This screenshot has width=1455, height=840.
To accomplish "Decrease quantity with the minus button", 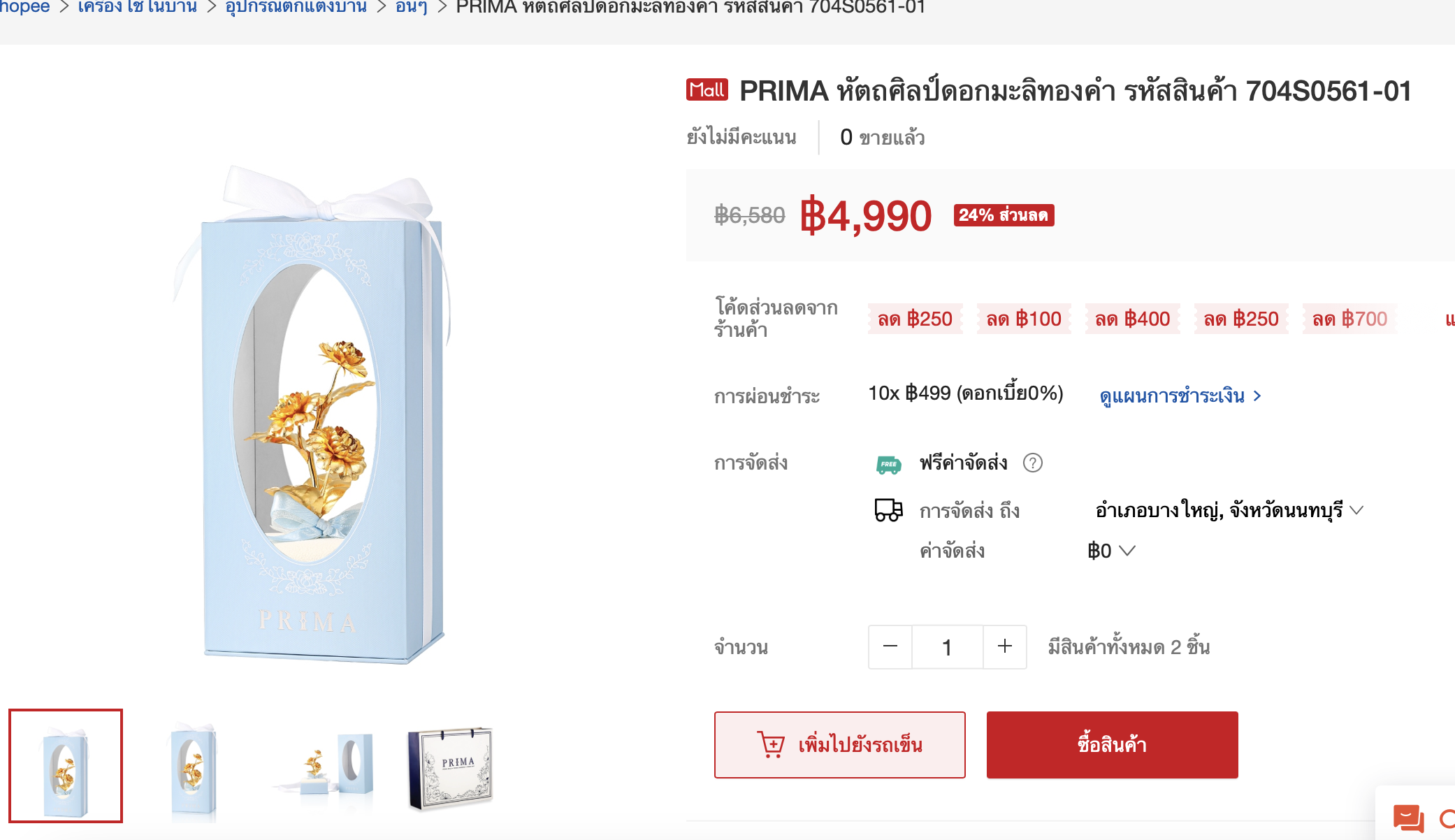I will coord(890,647).
